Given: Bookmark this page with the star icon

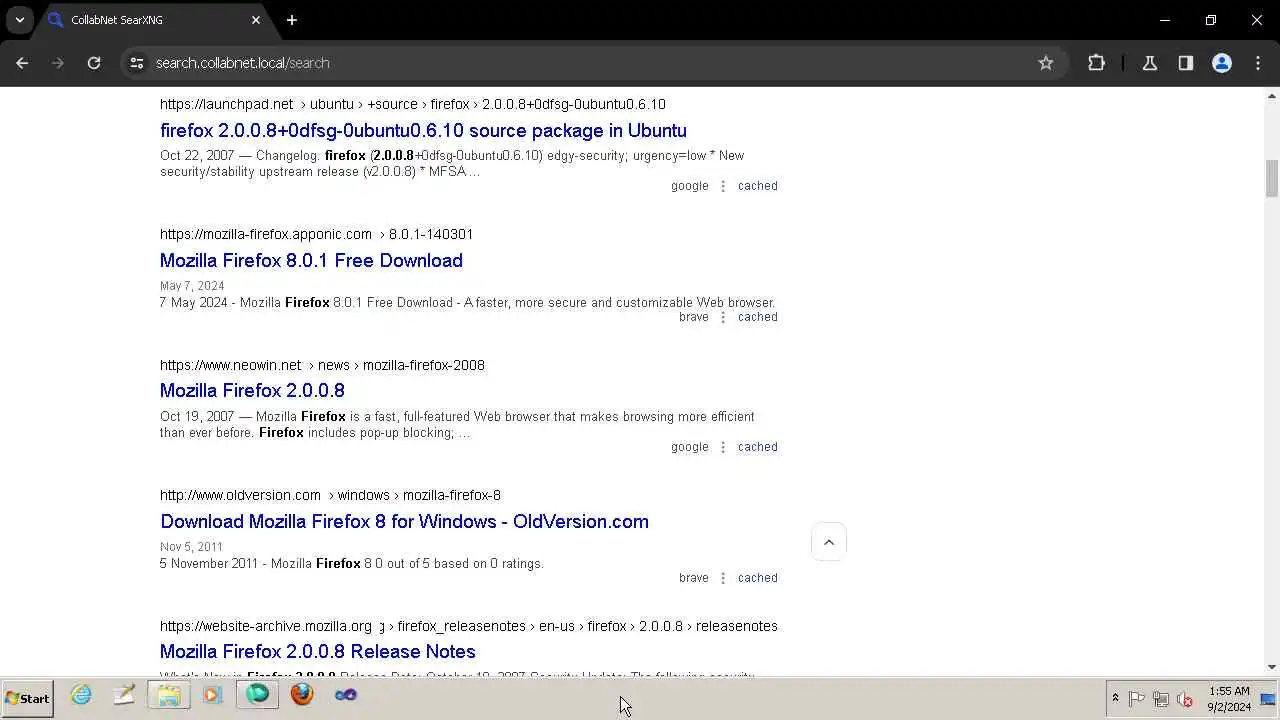Looking at the screenshot, I should (1046, 63).
